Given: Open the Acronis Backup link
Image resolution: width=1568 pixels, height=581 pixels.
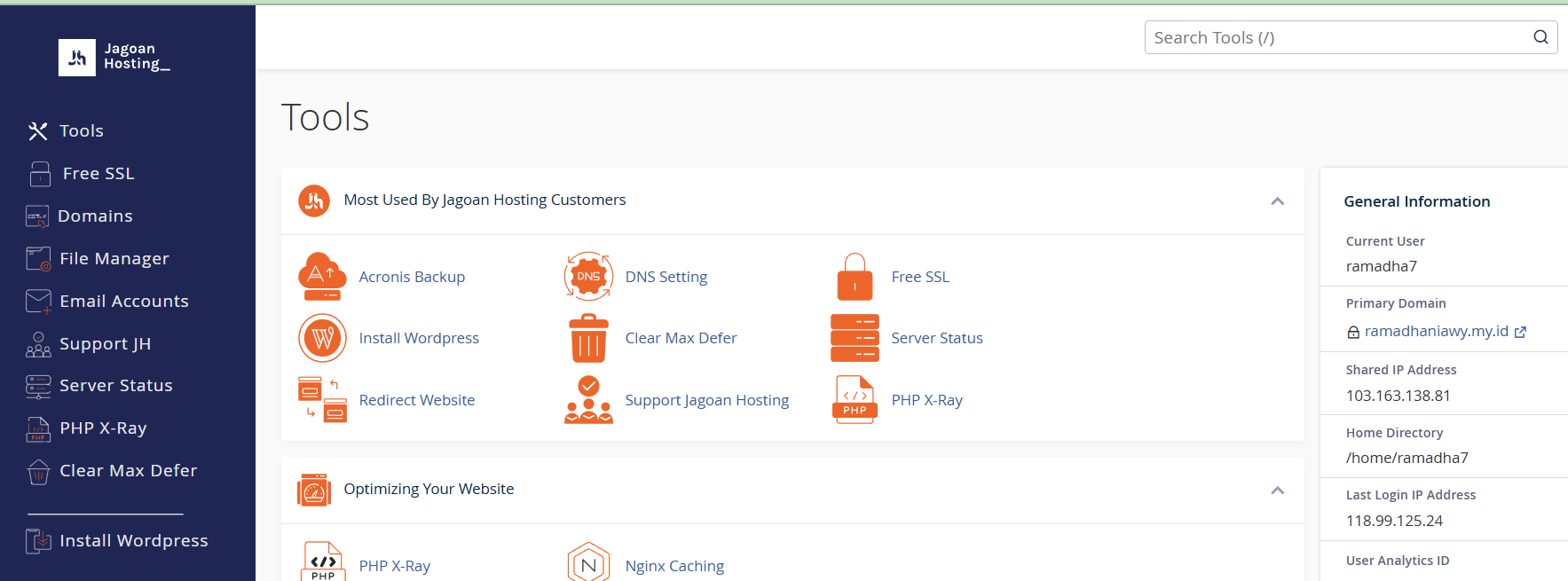Looking at the screenshot, I should pyautogui.click(x=412, y=277).
